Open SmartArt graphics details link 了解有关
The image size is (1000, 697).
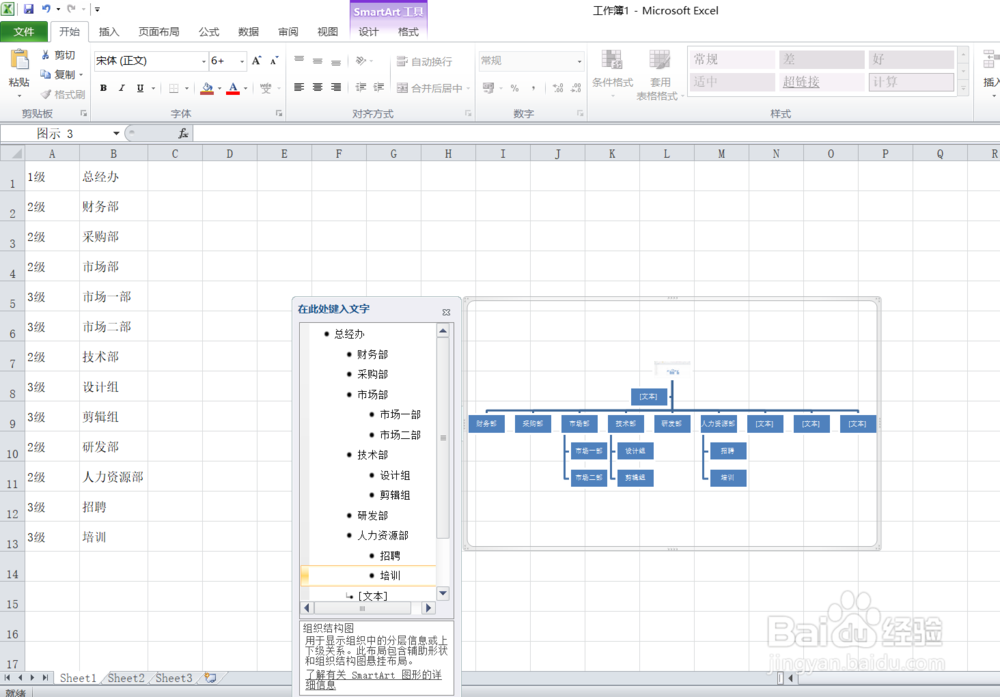[373, 680]
